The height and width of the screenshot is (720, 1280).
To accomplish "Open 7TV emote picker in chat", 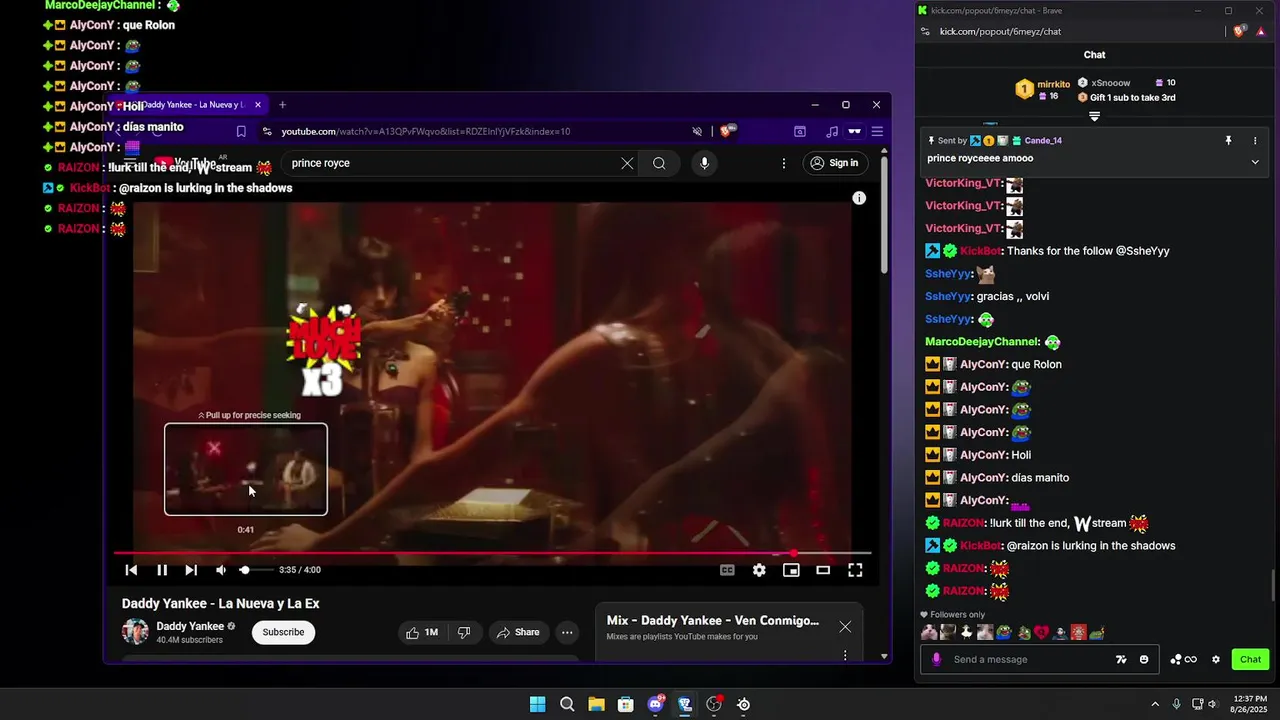I will click(x=1122, y=659).
